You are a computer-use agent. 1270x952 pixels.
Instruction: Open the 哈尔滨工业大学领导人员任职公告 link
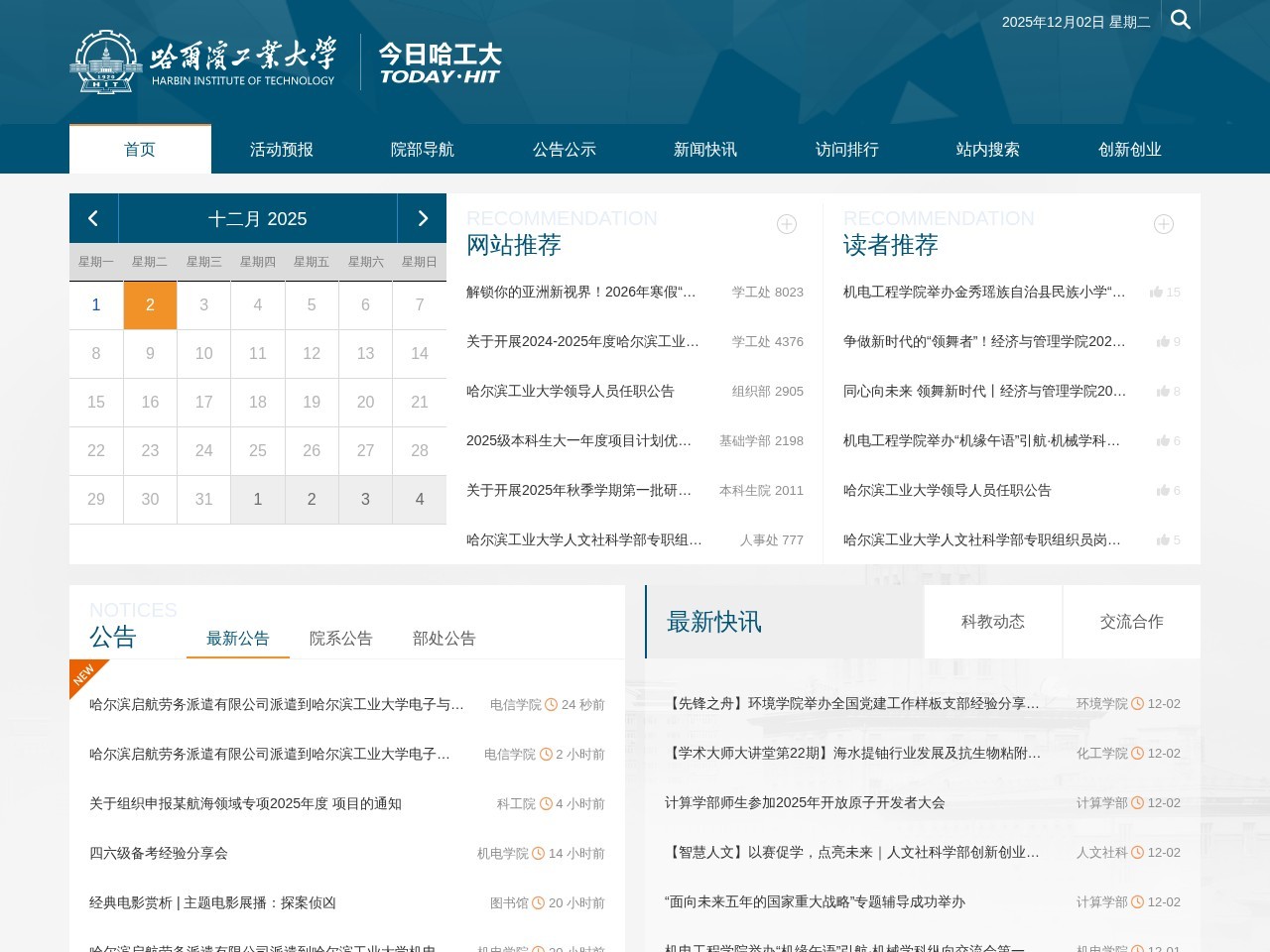coord(570,391)
